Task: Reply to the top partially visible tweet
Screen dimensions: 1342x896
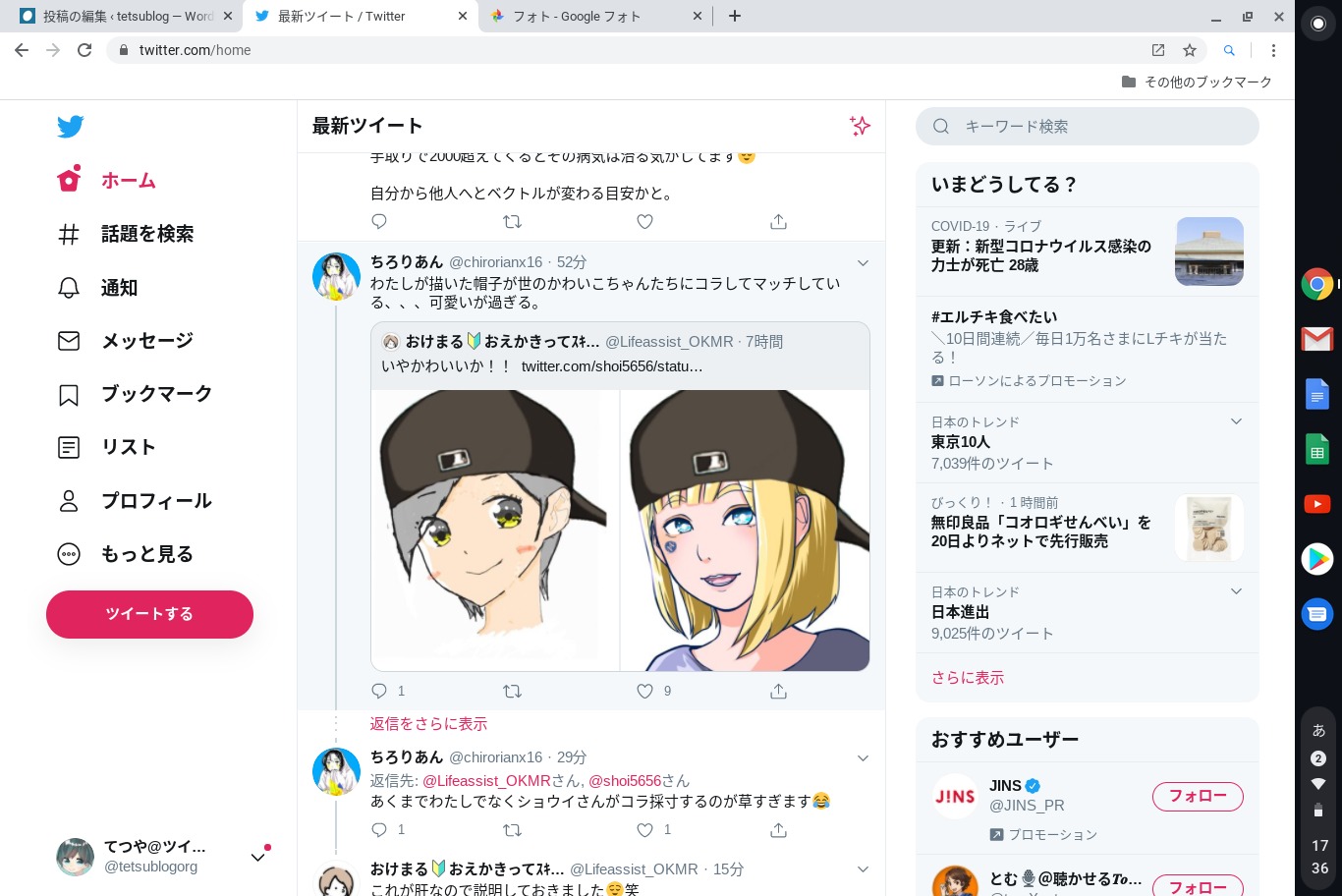Action: (x=379, y=222)
